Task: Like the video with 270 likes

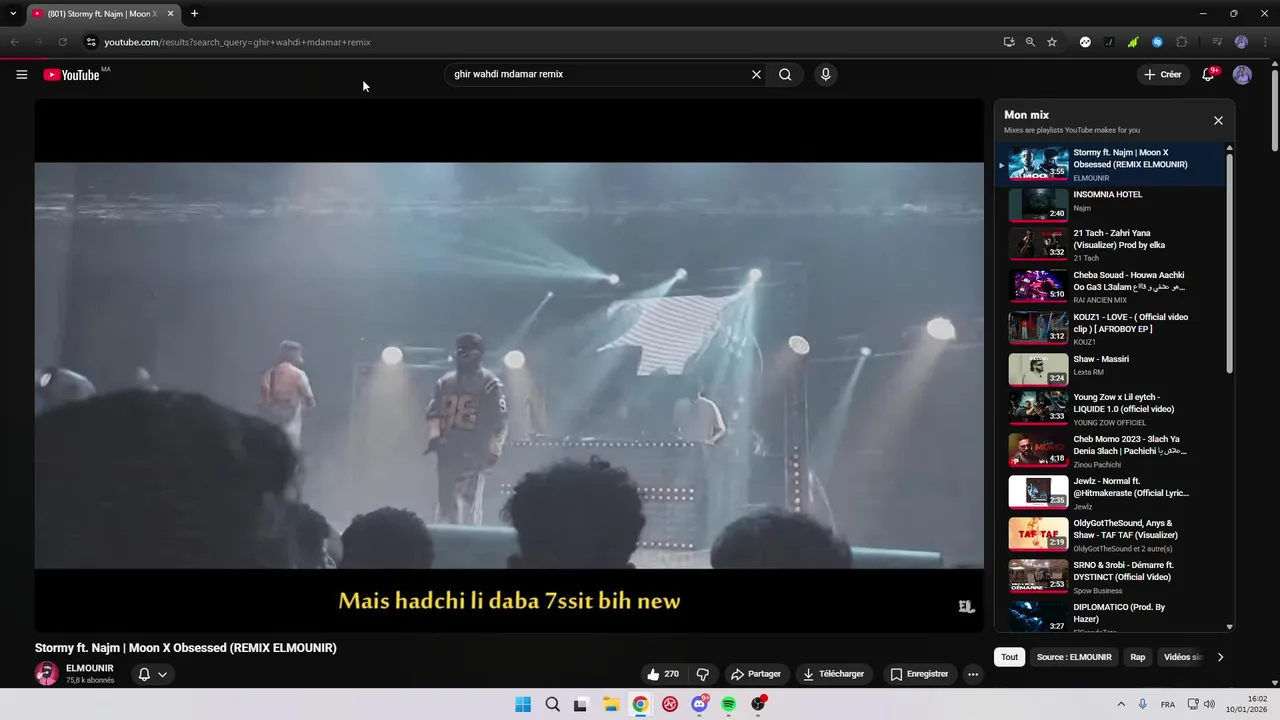Action: 663,674
